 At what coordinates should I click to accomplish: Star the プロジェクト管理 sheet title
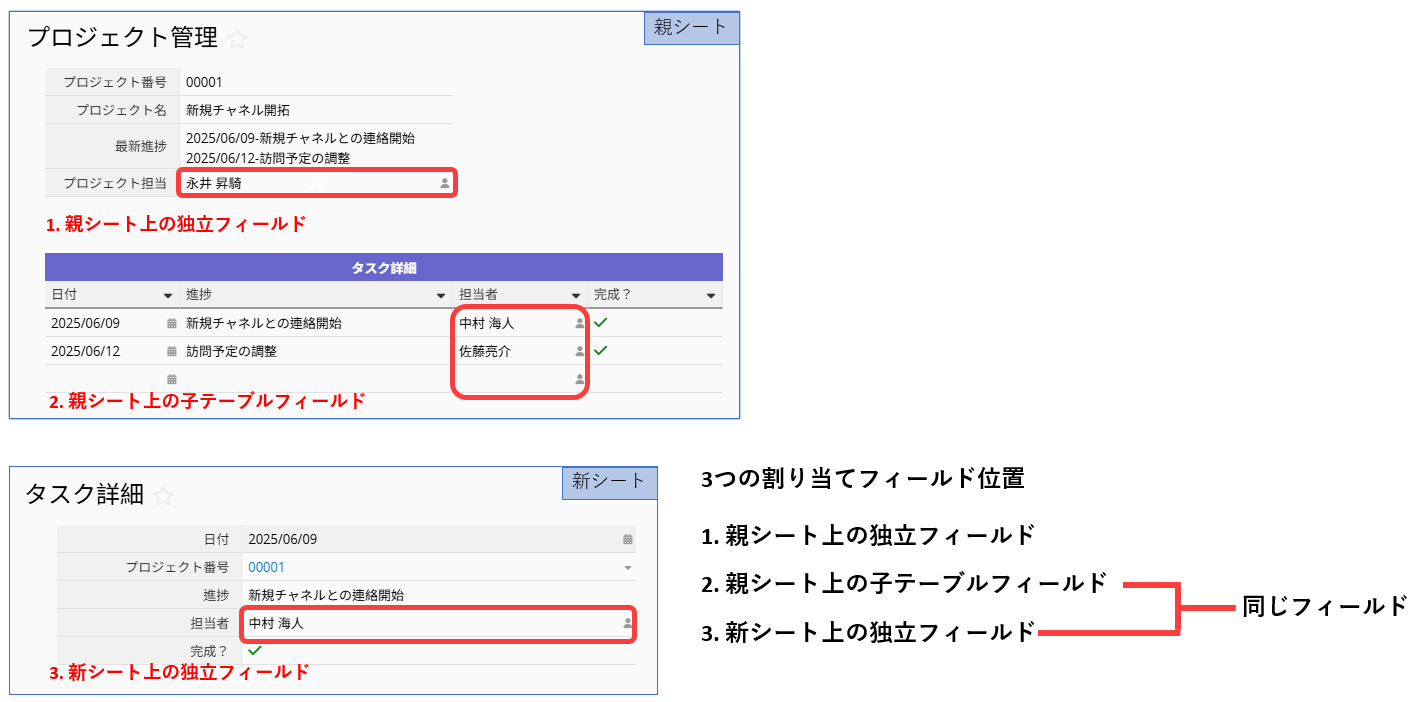237,39
